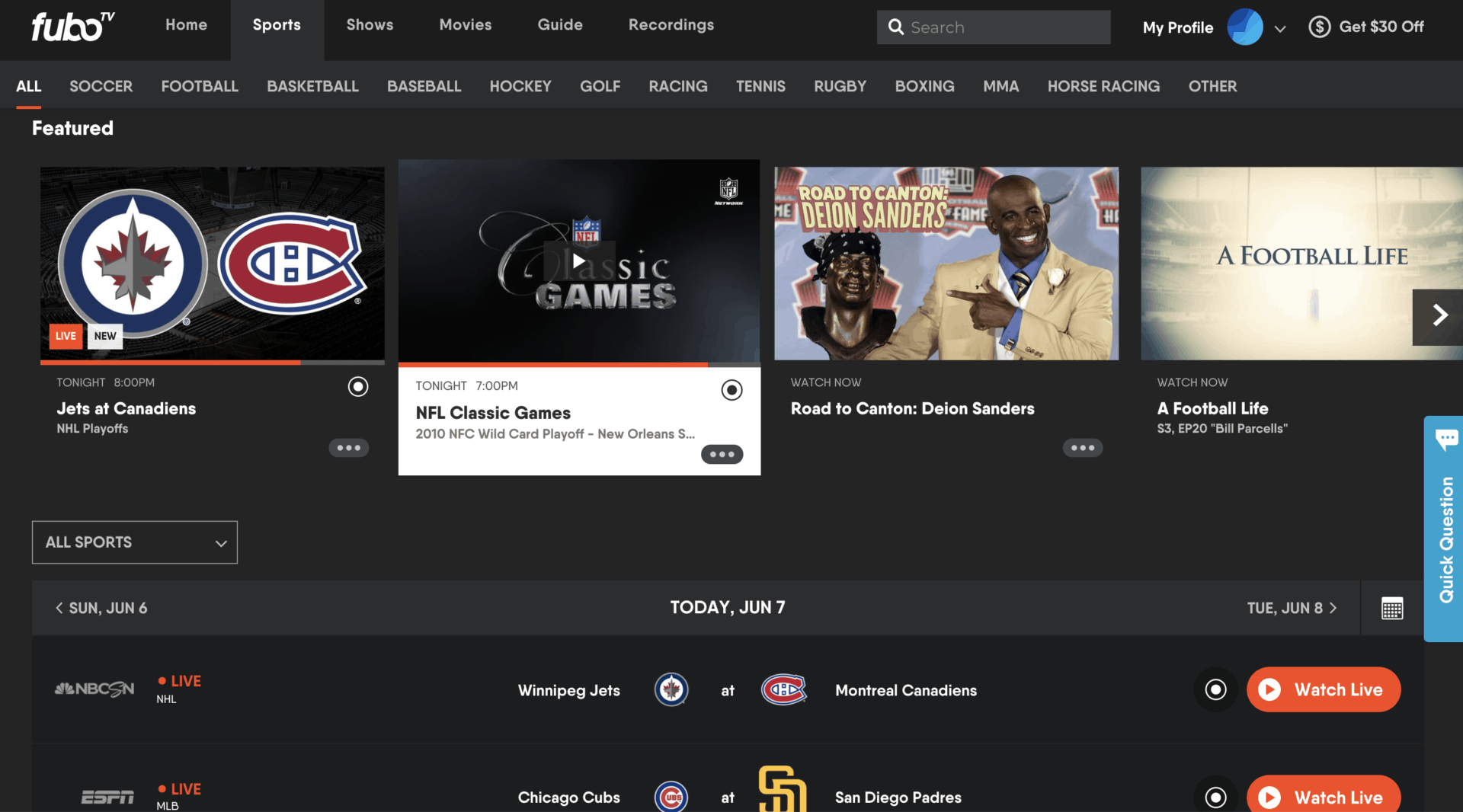Viewport: 1463px width, 812px height.
Task: Toggle record for Chicago Cubs game row
Action: [1216, 797]
